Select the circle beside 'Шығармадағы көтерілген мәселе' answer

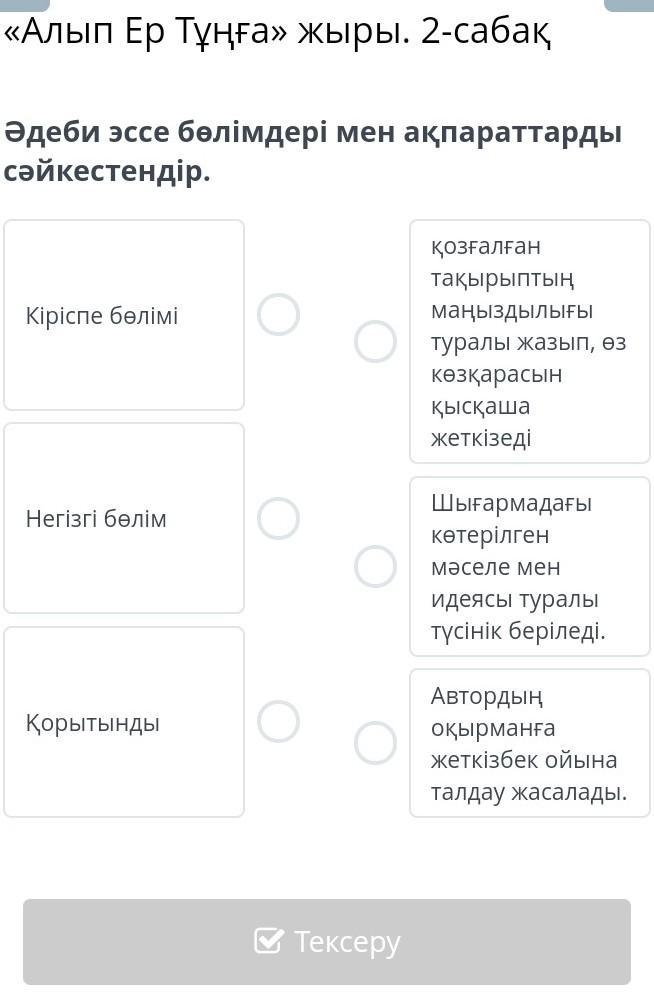(375, 566)
